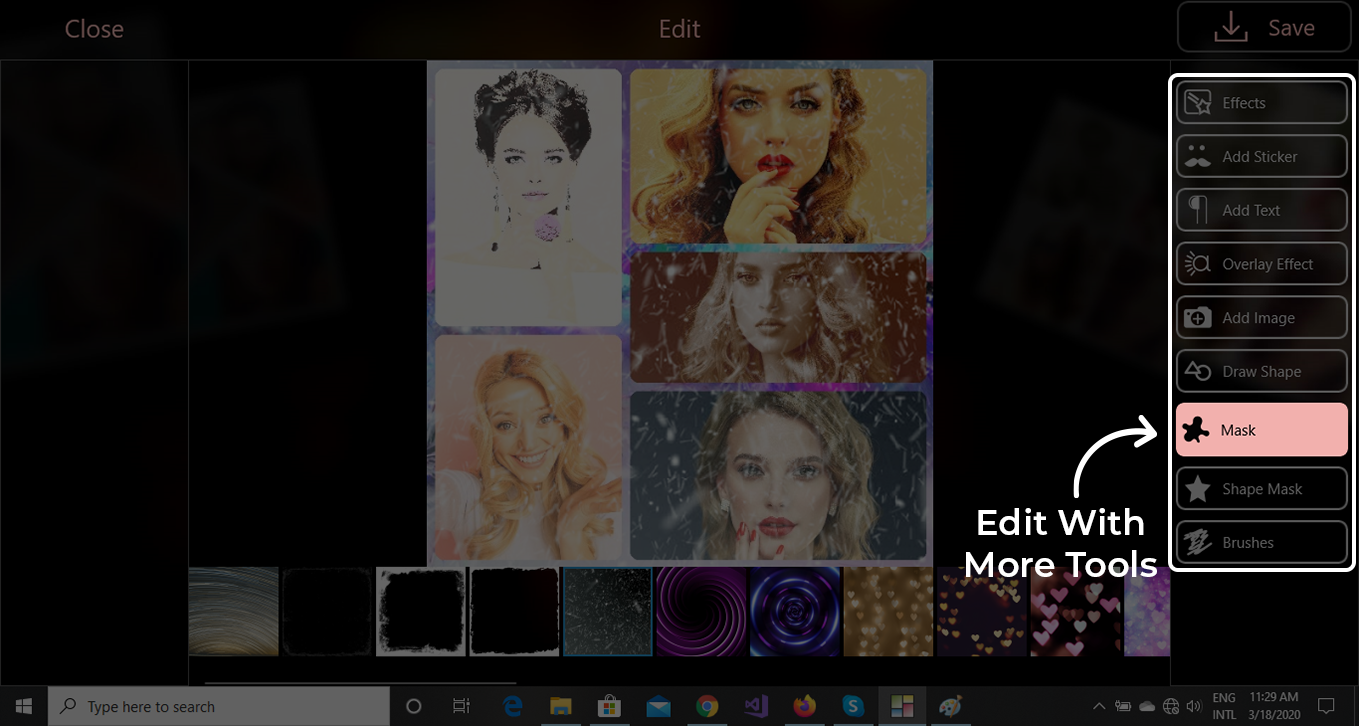Open Cortana from the taskbar
1359x726 pixels.
coord(414,706)
